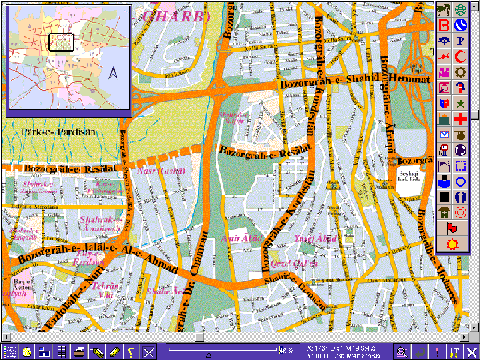Choose the dark blue globe icon
This screenshot has width=480, height=360.
coord(461,150)
